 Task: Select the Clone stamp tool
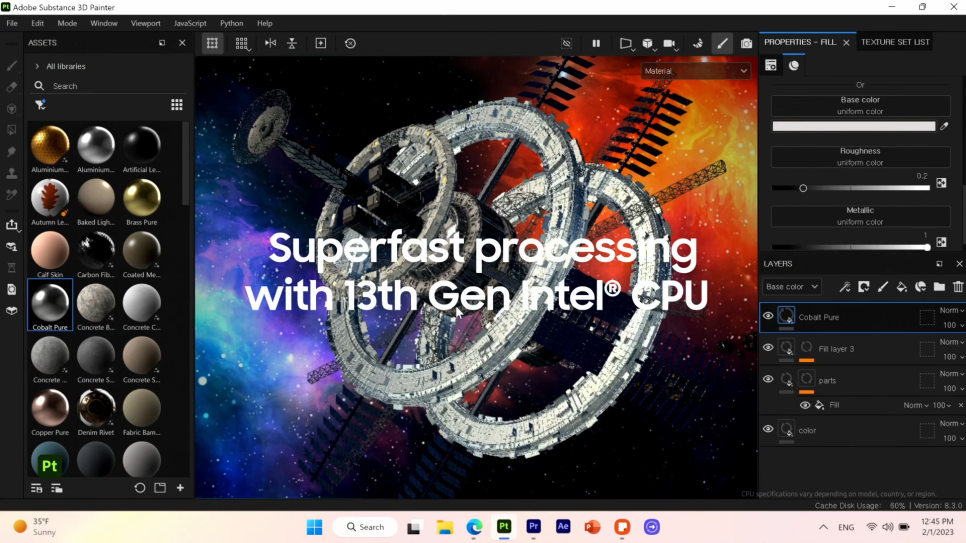(12, 173)
